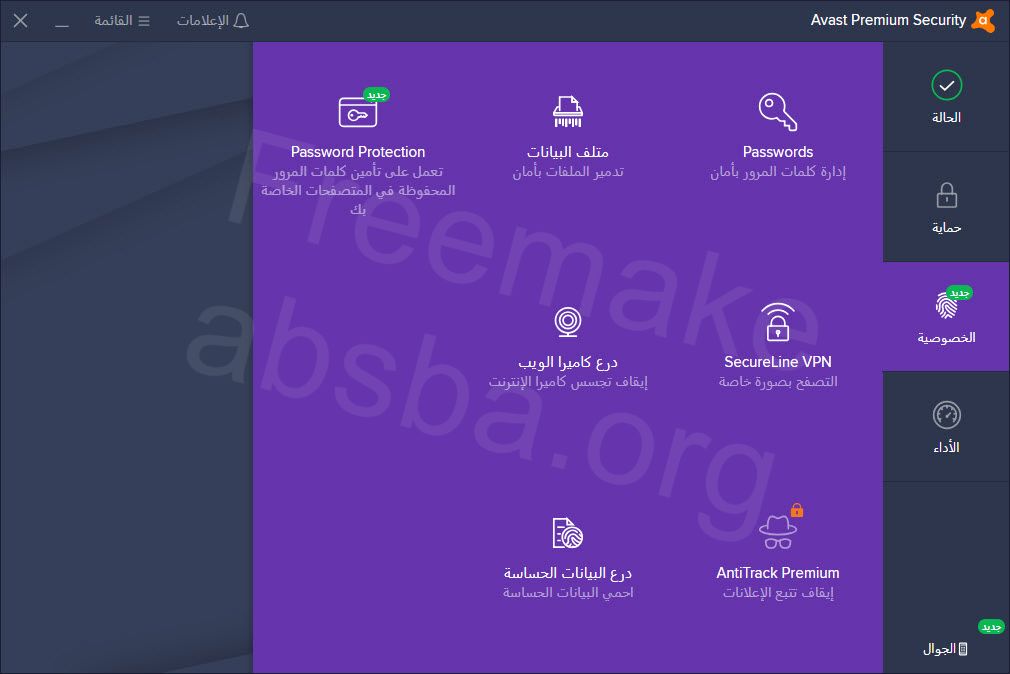
Task: Open the AntiTrack Premium spy-hat icon
Action: (777, 532)
